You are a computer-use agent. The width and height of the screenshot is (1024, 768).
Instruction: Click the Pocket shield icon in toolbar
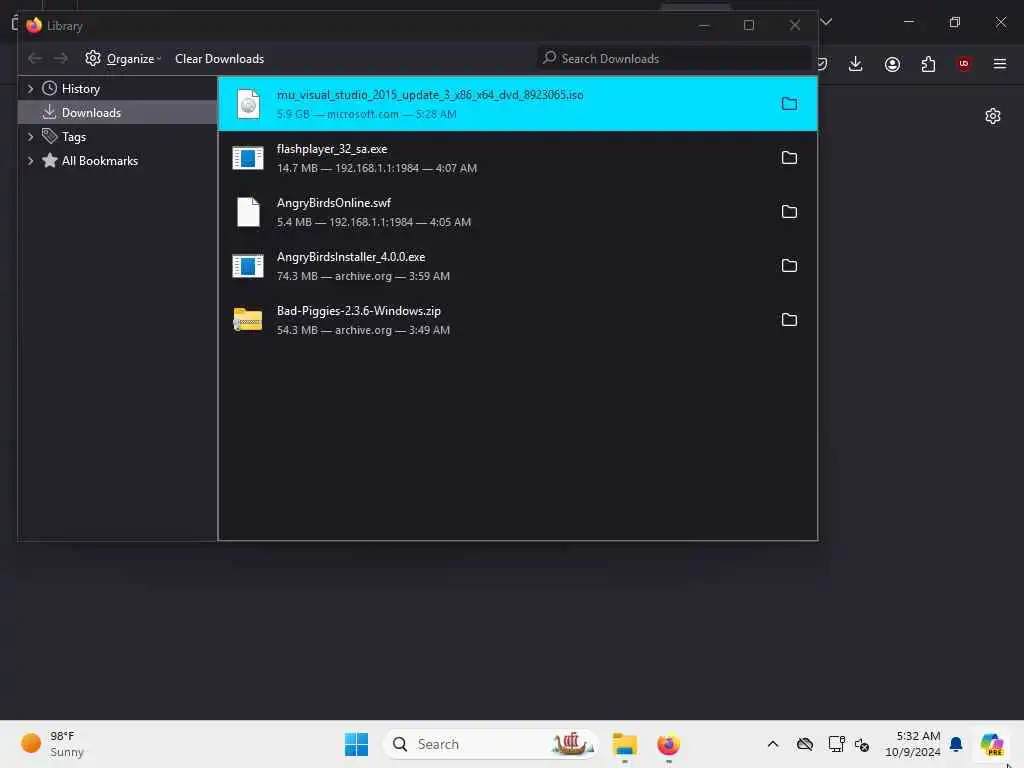823,64
